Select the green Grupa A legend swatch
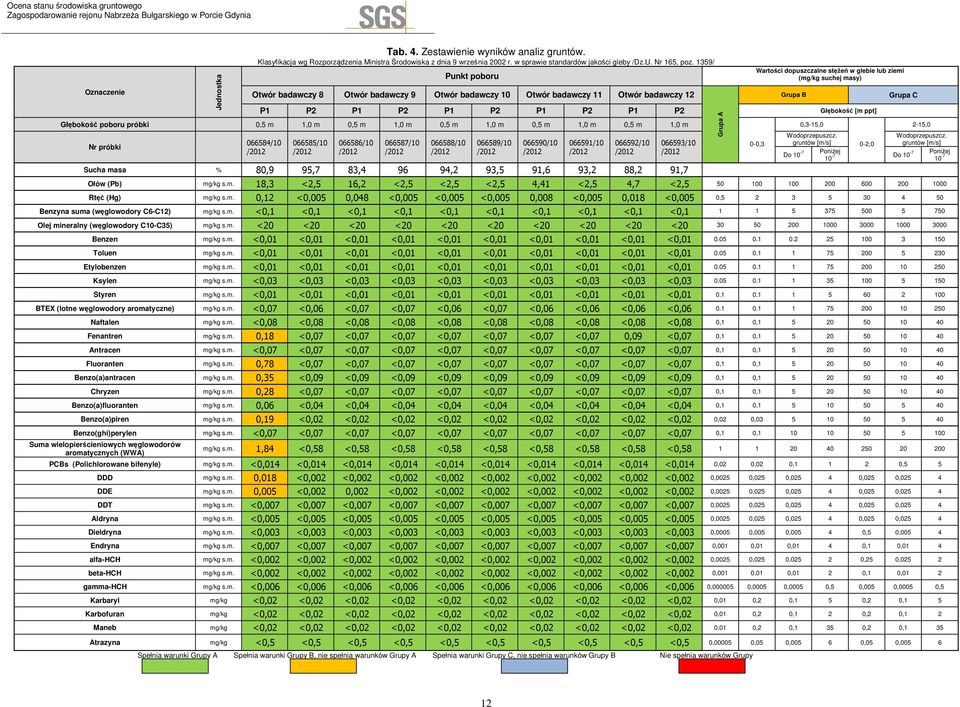960x707 pixels. pos(175,666)
